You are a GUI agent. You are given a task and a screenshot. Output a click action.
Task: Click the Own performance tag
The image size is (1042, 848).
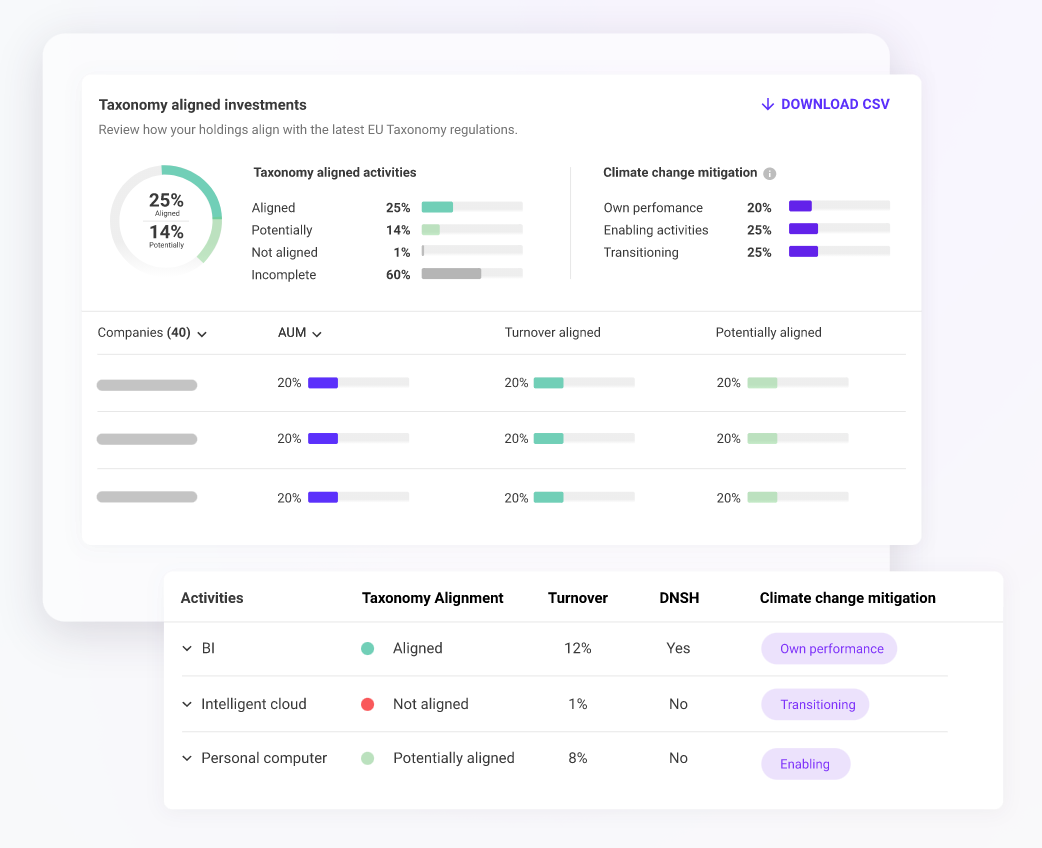[x=829, y=649]
